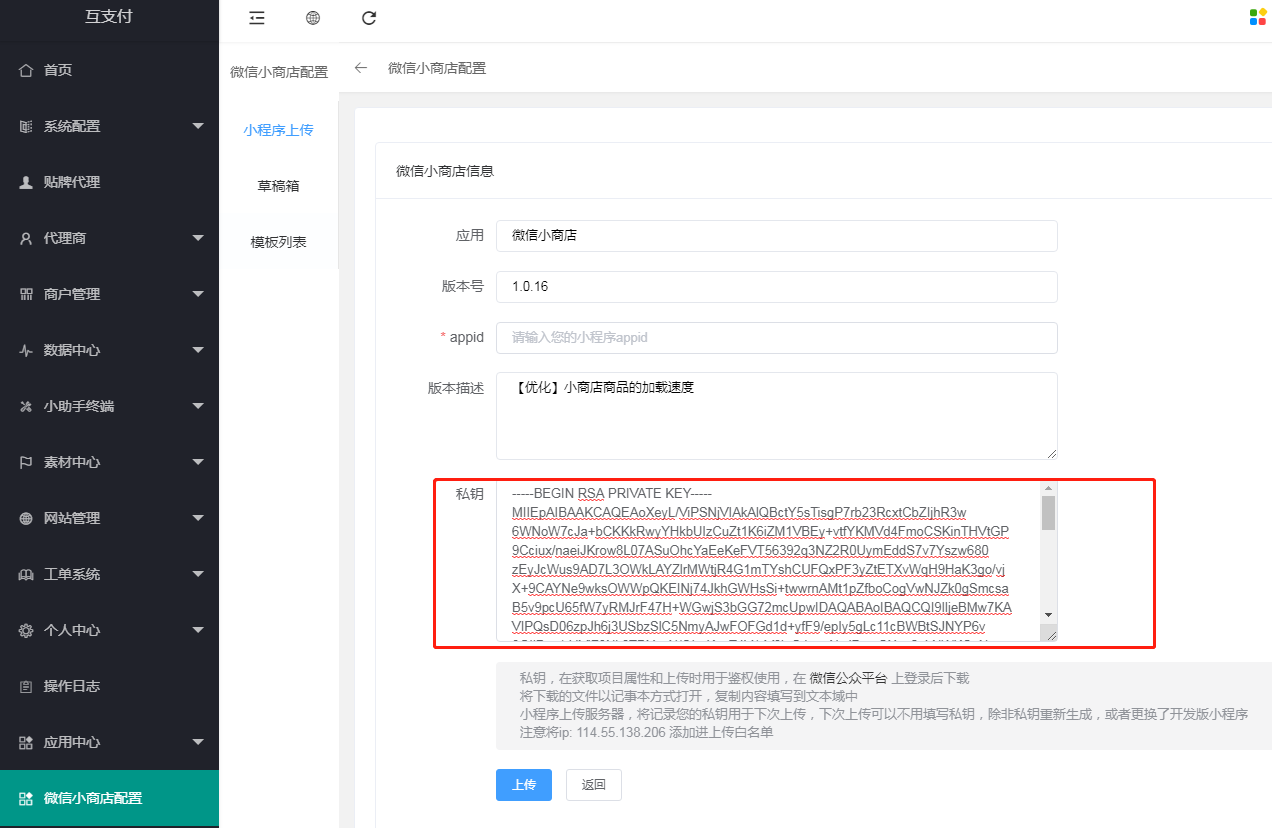This screenshot has height=828, width=1272.
Task: Expand the 系统配置 menu arrow
Action: pyautogui.click(x=198, y=126)
